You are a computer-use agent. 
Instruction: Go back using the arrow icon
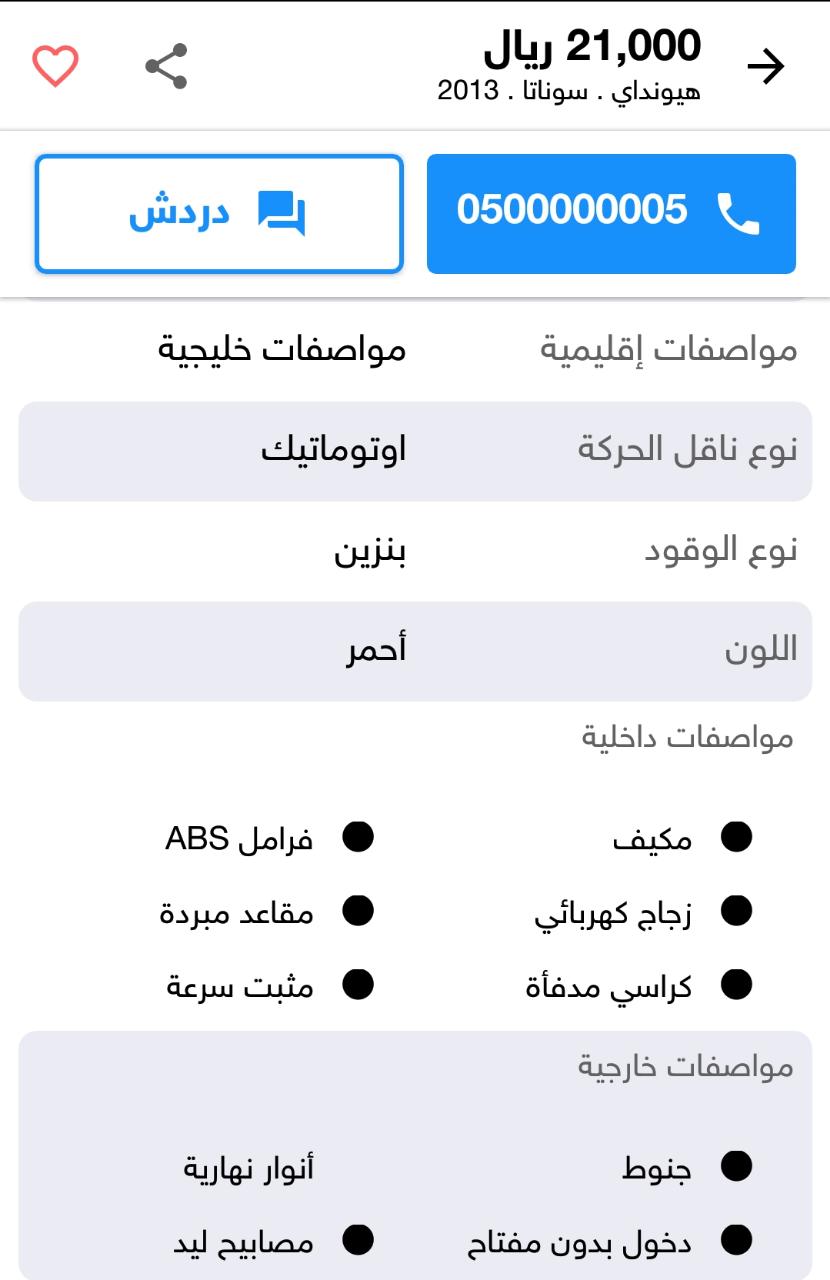click(766, 67)
